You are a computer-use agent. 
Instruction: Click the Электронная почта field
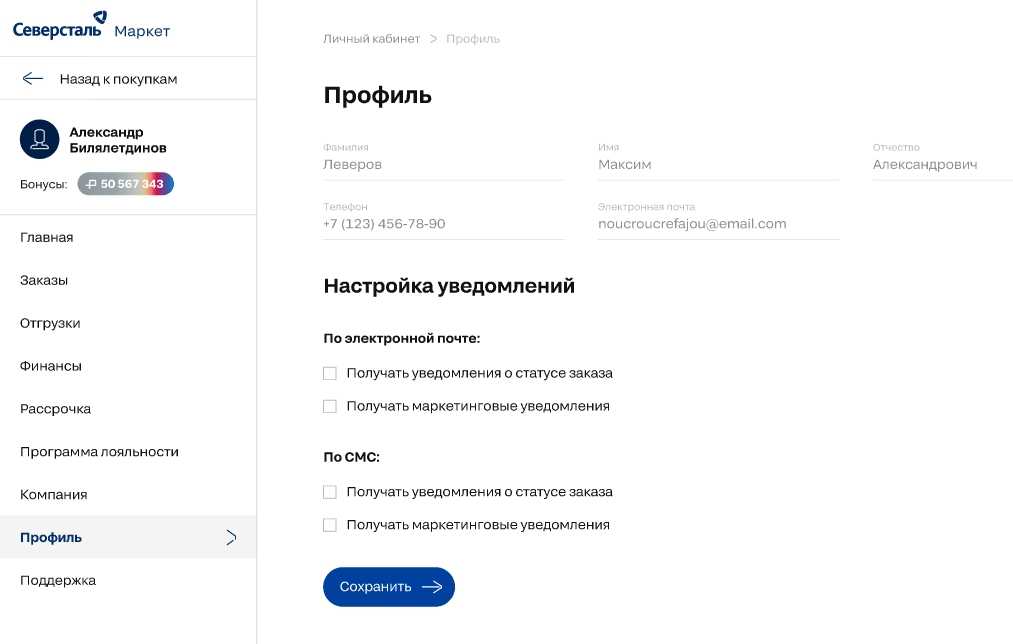click(x=717, y=224)
